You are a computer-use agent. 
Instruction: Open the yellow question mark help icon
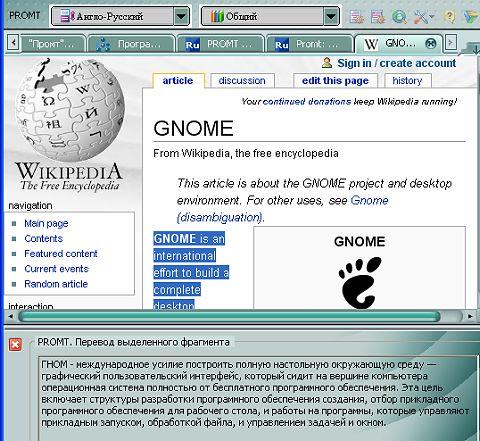click(450, 16)
